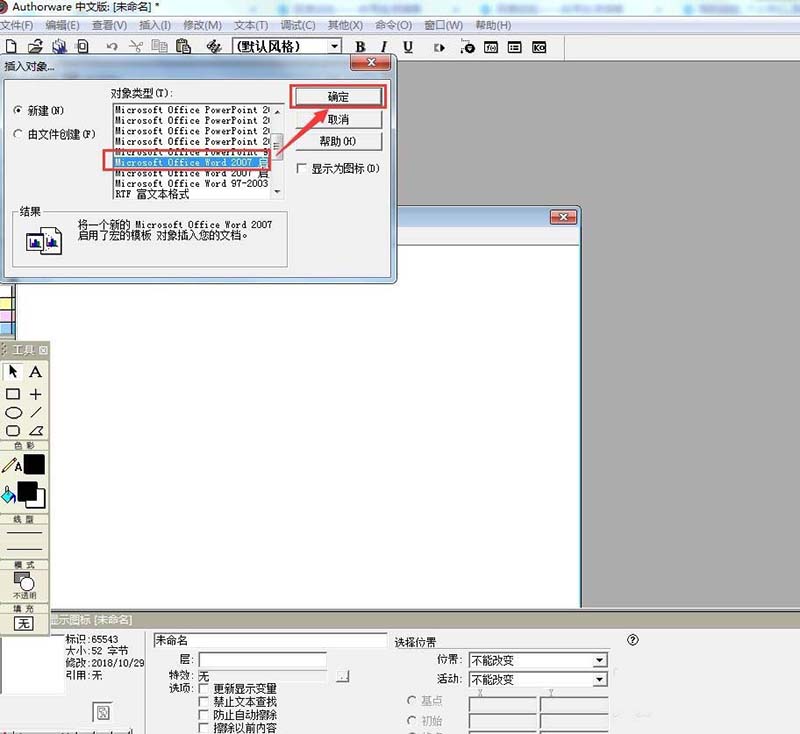Click the Cut scissors icon
This screenshot has width=800, height=734.
pos(136,47)
